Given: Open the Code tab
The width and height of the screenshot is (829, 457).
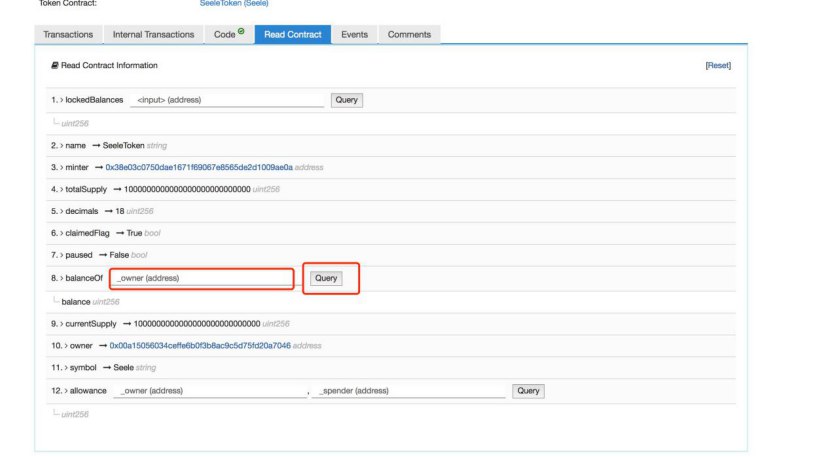Looking at the screenshot, I should pyautogui.click(x=229, y=34).
